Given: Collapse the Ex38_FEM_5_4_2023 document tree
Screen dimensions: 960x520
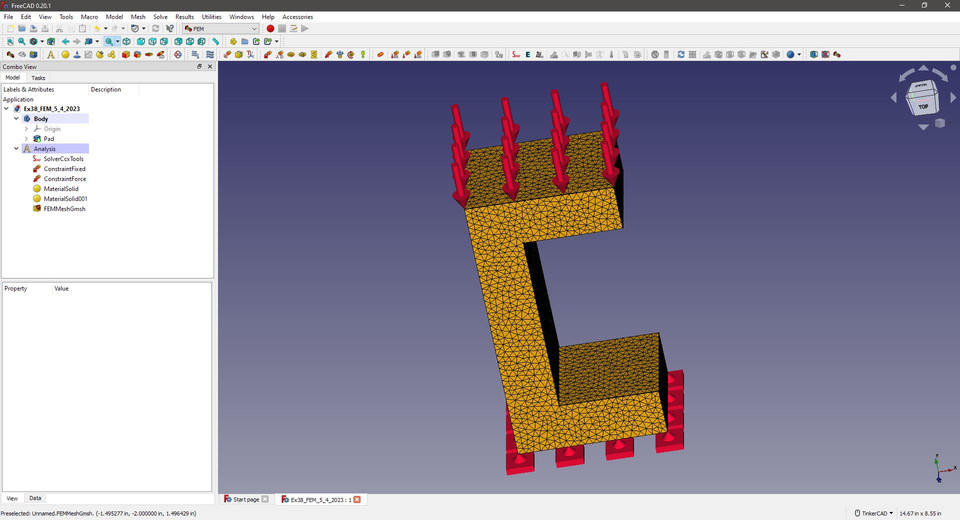Looking at the screenshot, I should click(x=7, y=108).
